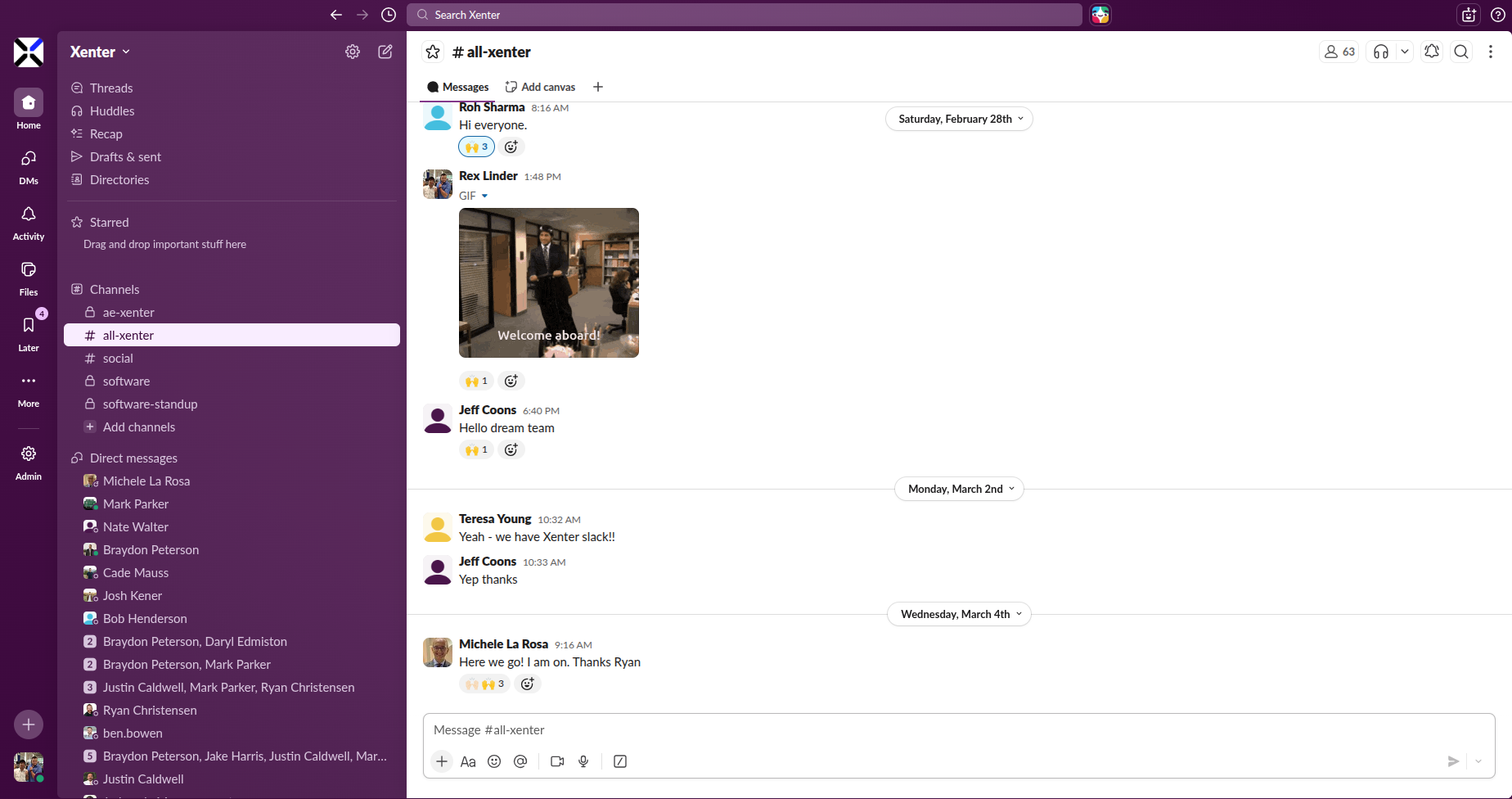Open the 63 members list button
The width and height of the screenshot is (1512, 799).
[1339, 52]
